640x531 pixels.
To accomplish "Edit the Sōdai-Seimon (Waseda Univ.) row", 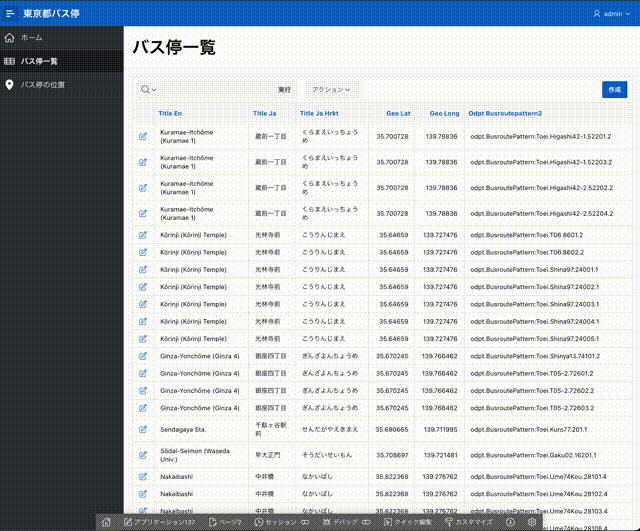I will point(143,455).
